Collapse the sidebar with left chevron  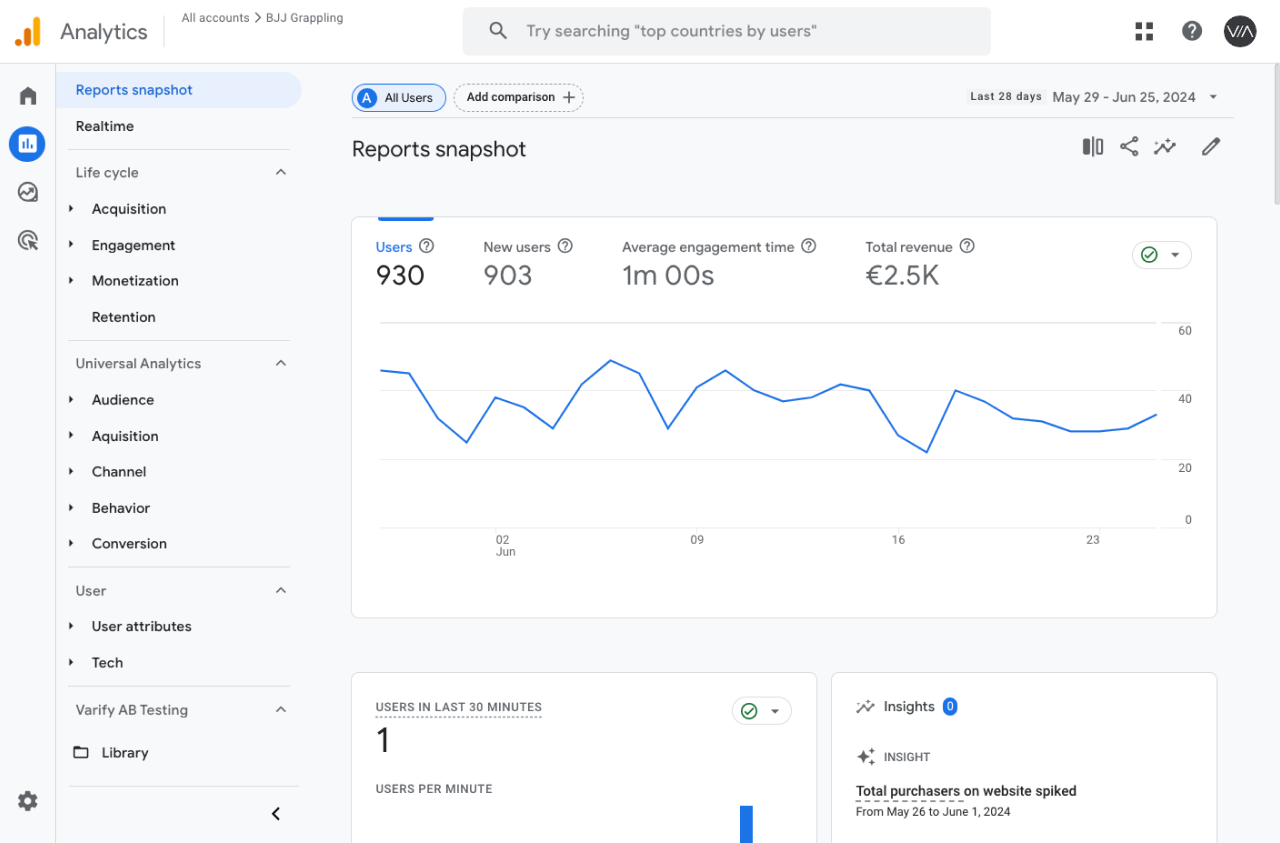(276, 814)
